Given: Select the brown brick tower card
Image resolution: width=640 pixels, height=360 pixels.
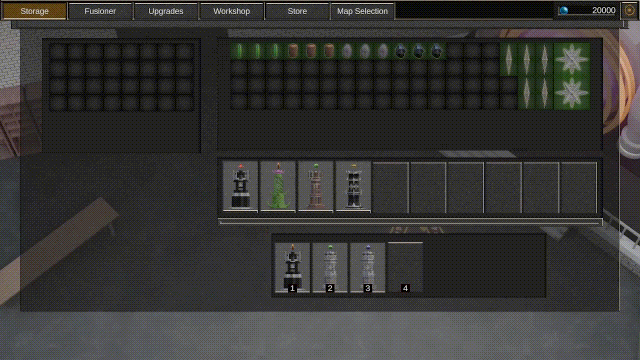Looking at the screenshot, I should pos(316,187).
